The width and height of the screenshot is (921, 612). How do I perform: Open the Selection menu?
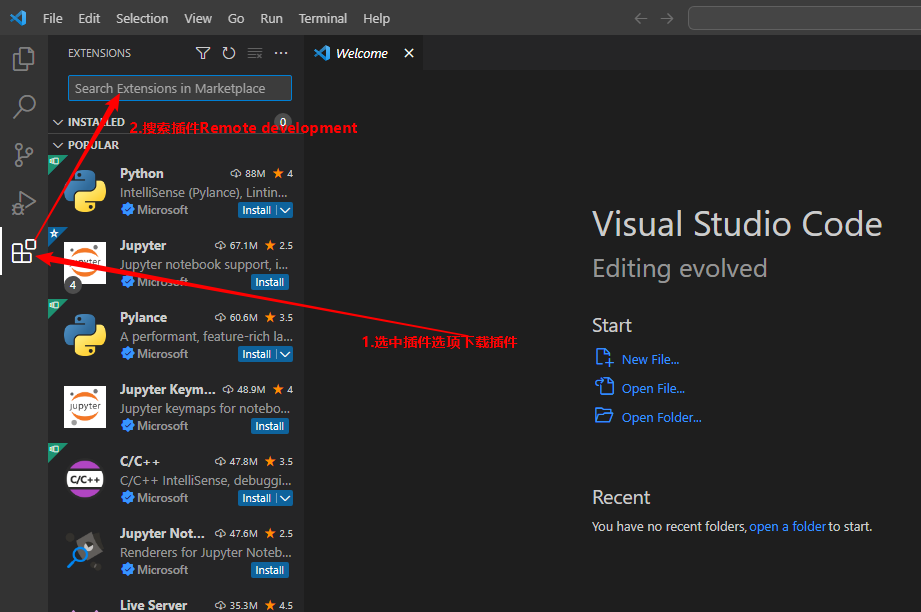(x=142, y=19)
